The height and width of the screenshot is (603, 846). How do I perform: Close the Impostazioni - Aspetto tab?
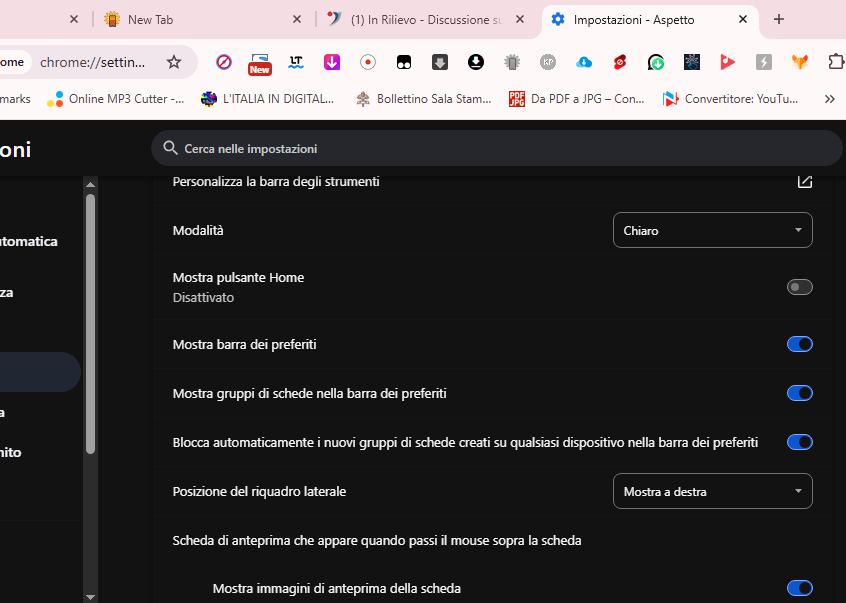743,19
